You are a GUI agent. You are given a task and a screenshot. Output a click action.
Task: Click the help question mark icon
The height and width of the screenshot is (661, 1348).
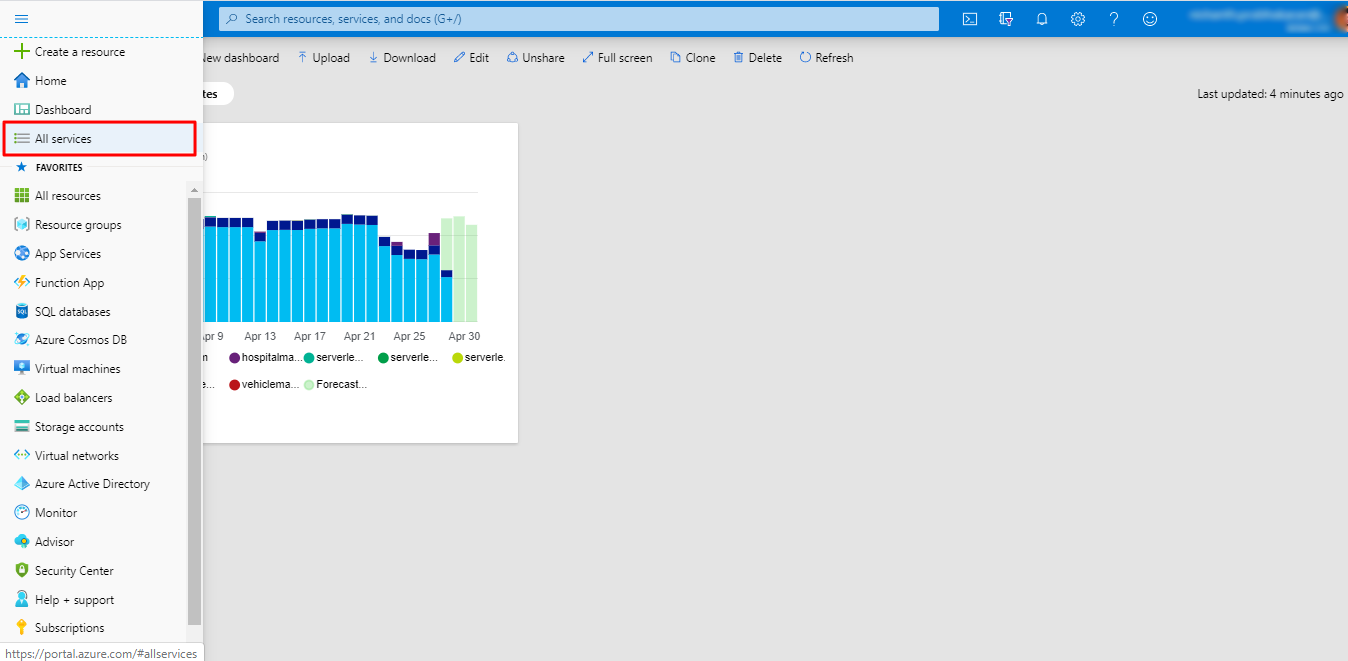click(x=1114, y=19)
